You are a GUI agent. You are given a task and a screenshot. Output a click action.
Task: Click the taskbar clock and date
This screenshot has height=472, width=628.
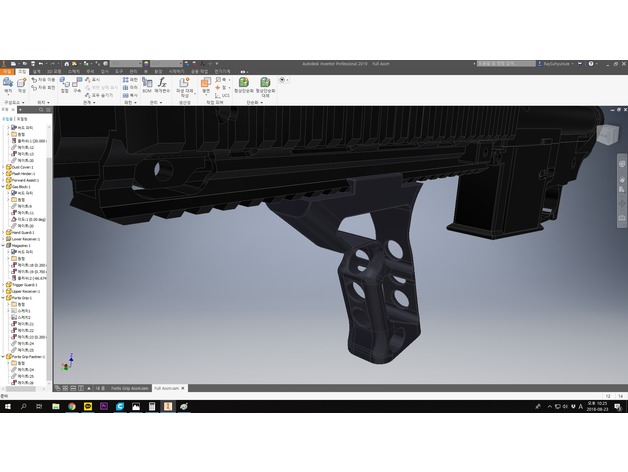[x=597, y=407]
